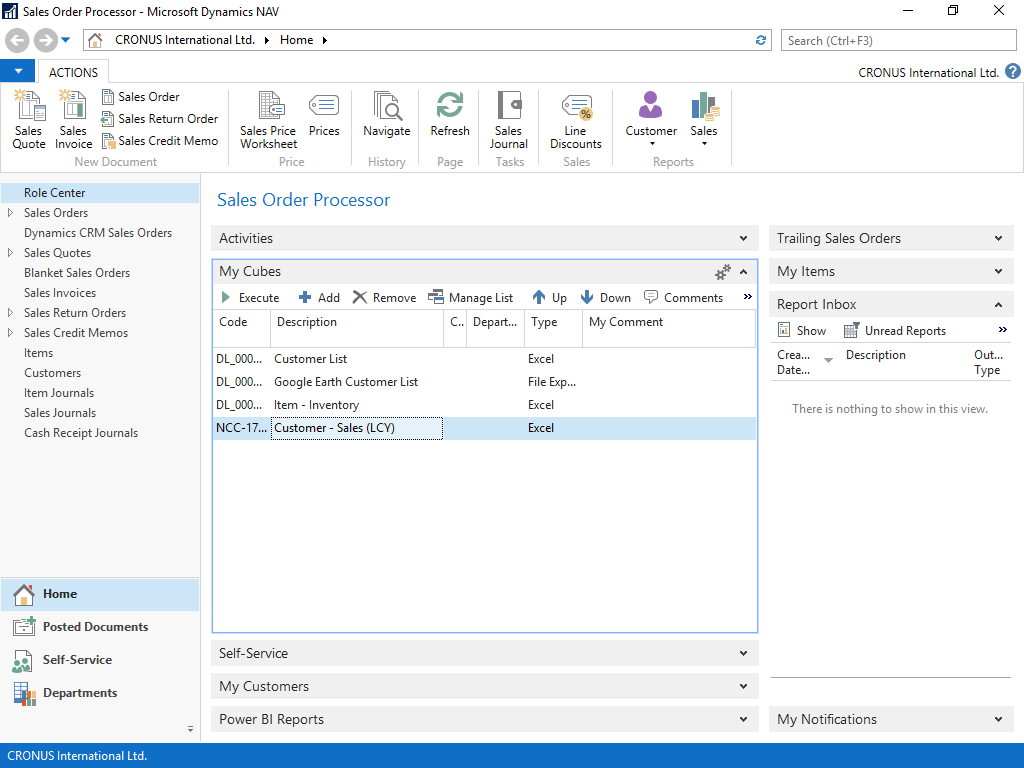Open the Sales Journal task
This screenshot has height=768, width=1024.
(x=509, y=120)
